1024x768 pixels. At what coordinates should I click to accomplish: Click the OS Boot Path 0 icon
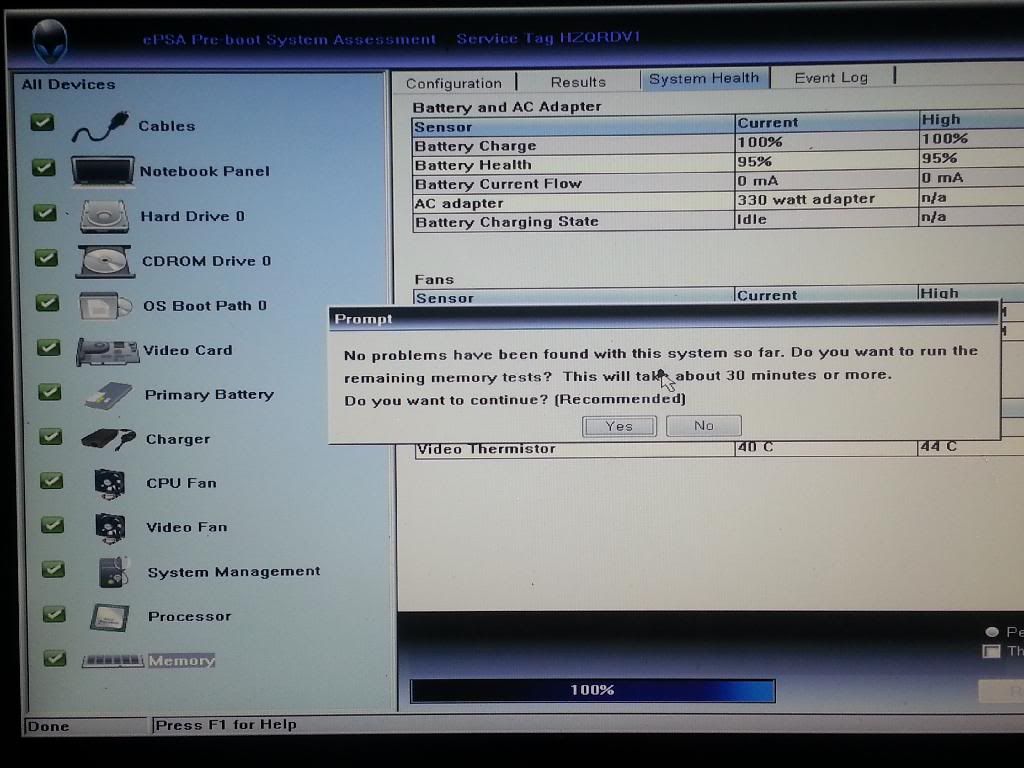[105, 306]
